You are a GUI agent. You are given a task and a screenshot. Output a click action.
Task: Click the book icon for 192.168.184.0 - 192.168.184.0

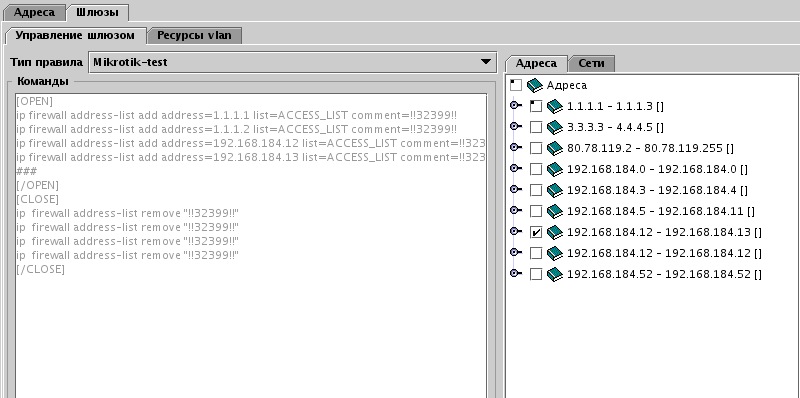tap(555, 169)
